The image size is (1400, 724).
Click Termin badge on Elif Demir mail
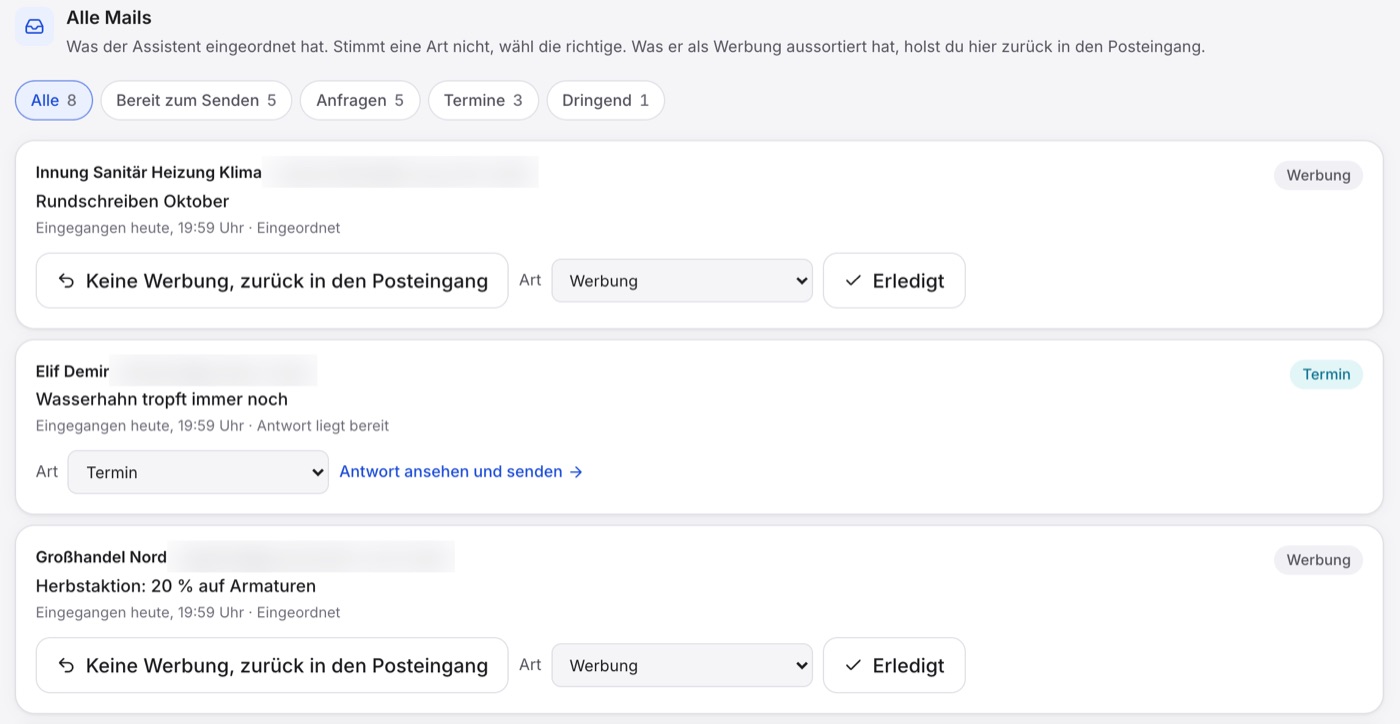click(1326, 374)
